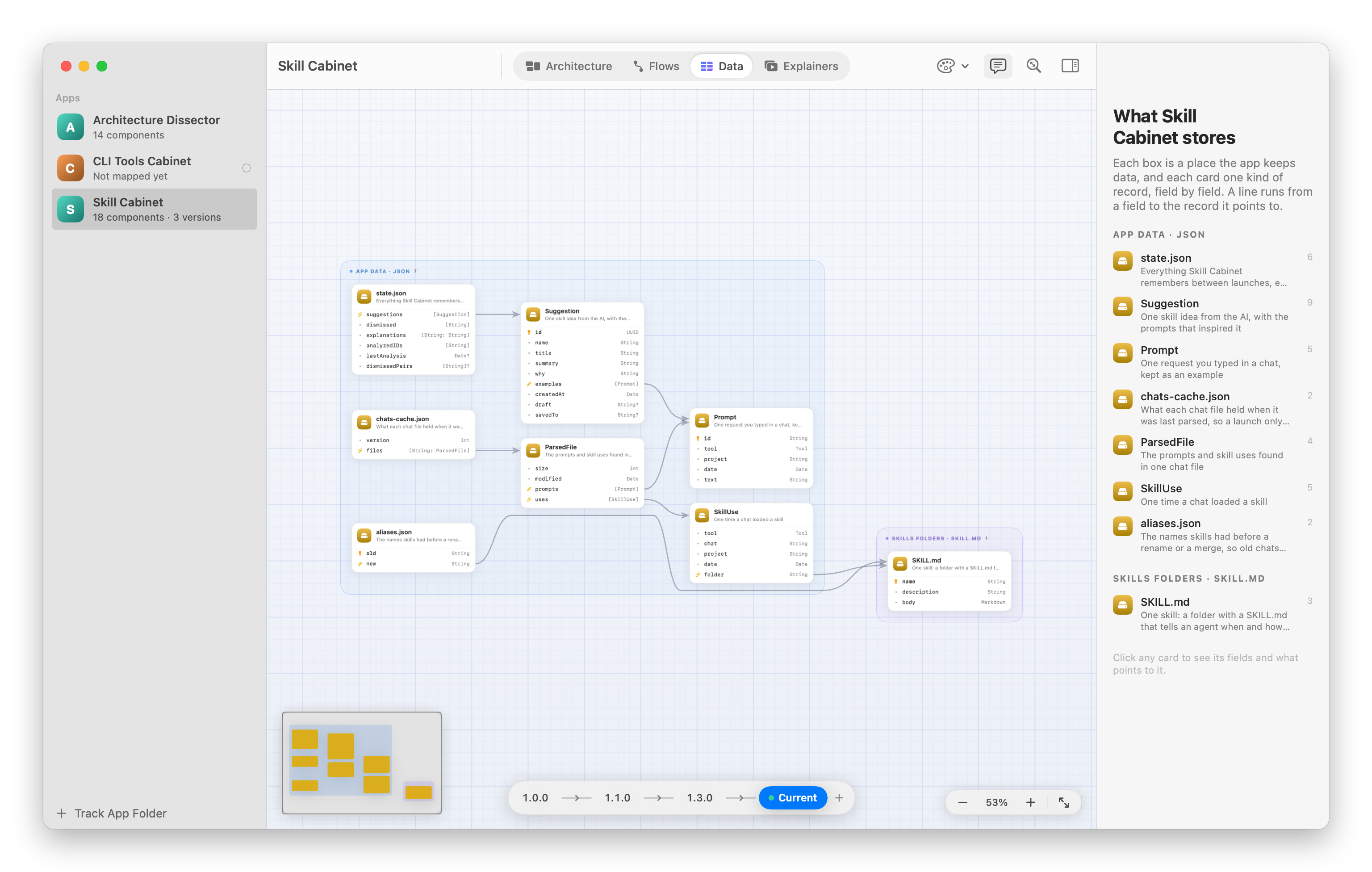The image size is (1372, 872).
Task: Open Suggestion card icon on canvas
Action: coord(533,314)
